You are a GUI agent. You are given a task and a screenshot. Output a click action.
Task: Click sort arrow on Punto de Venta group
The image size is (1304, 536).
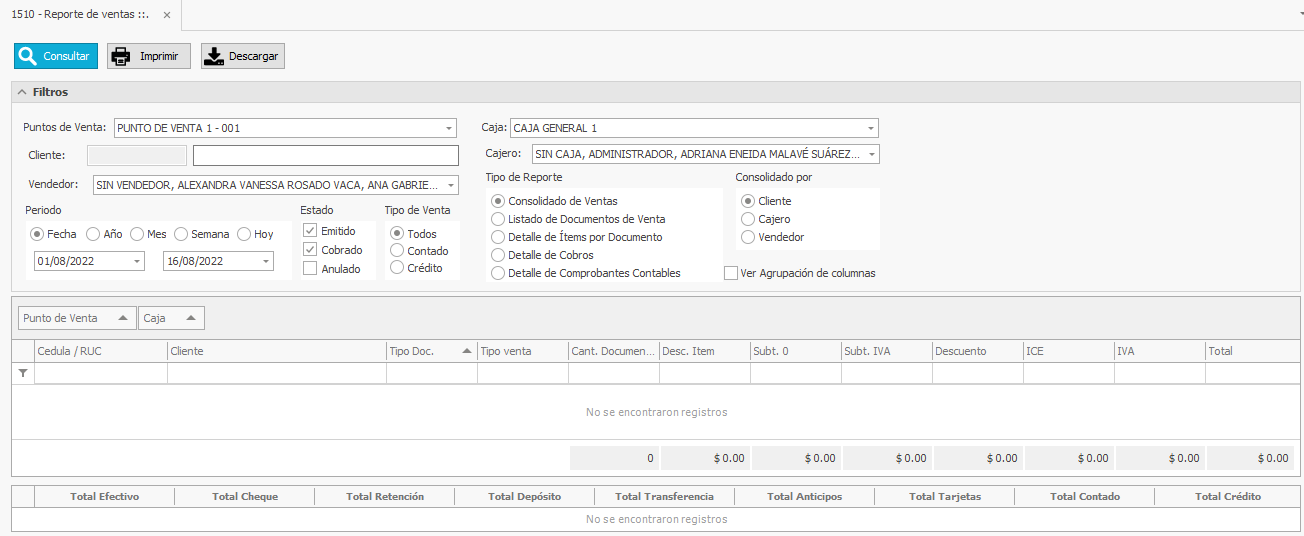tap(123, 318)
